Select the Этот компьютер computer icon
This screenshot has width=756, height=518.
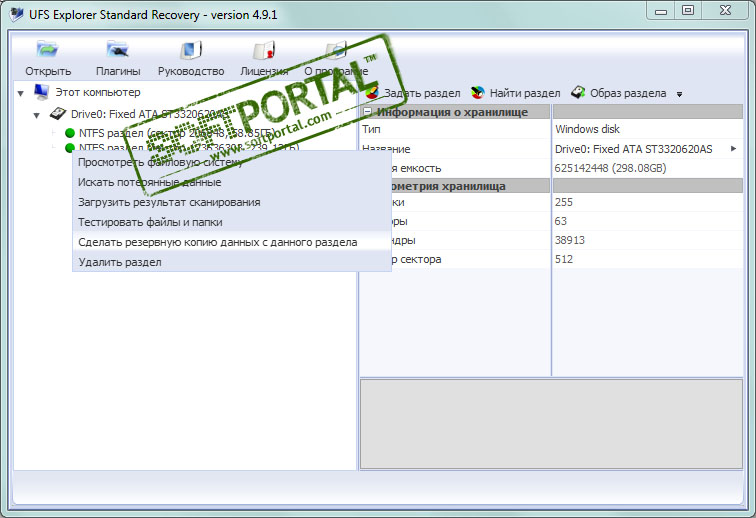click(x=41, y=92)
